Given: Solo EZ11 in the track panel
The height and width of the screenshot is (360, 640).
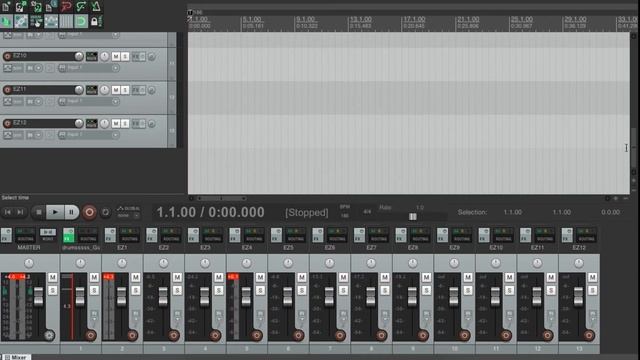Looking at the screenshot, I should tap(125, 90).
